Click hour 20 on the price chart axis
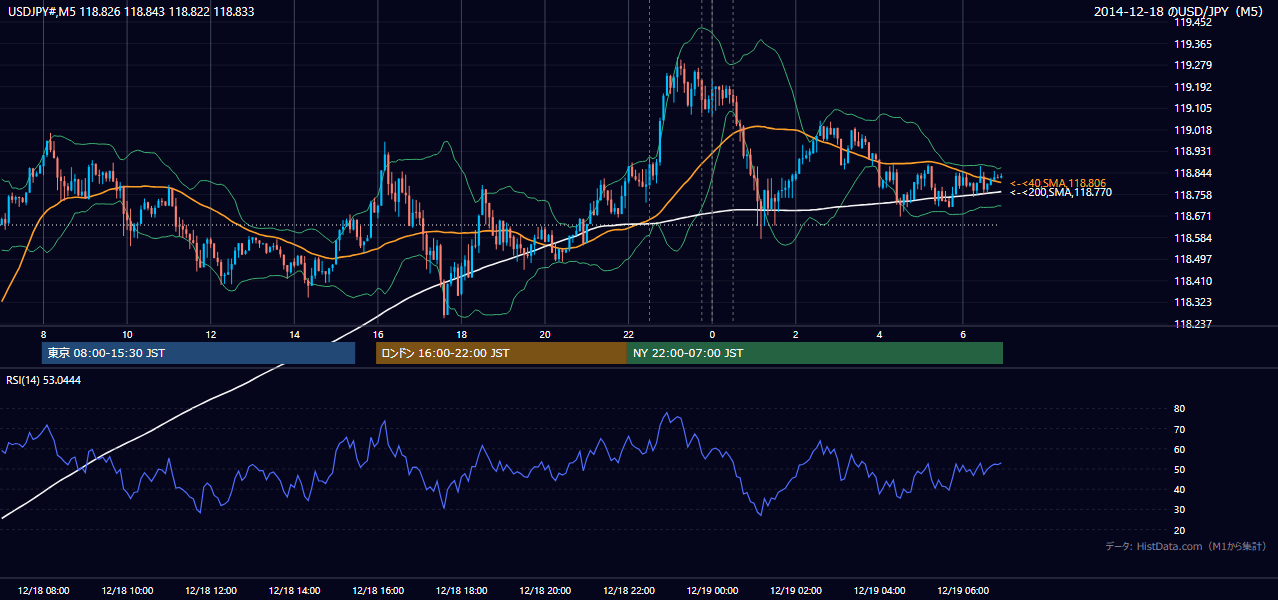The height and width of the screenshot is (600, 1278). tap(545, 333)
